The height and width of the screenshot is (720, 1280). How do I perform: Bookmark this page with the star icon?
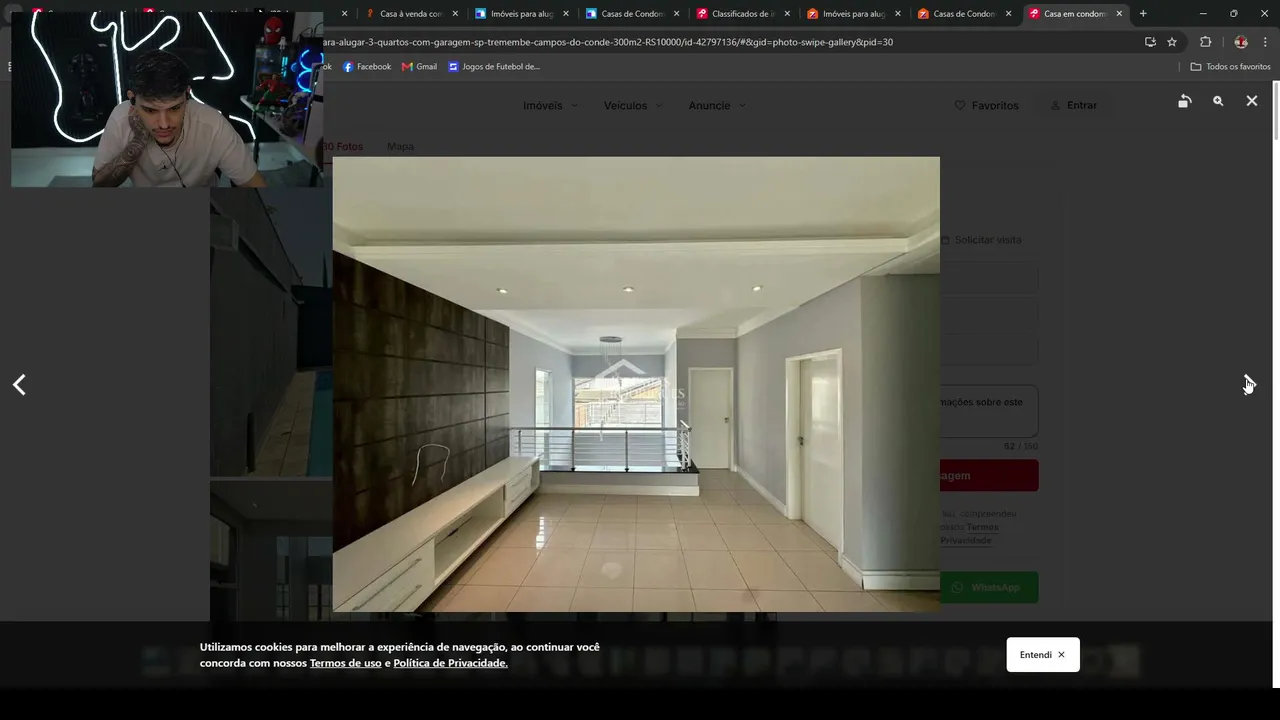tap(1172, 42)
